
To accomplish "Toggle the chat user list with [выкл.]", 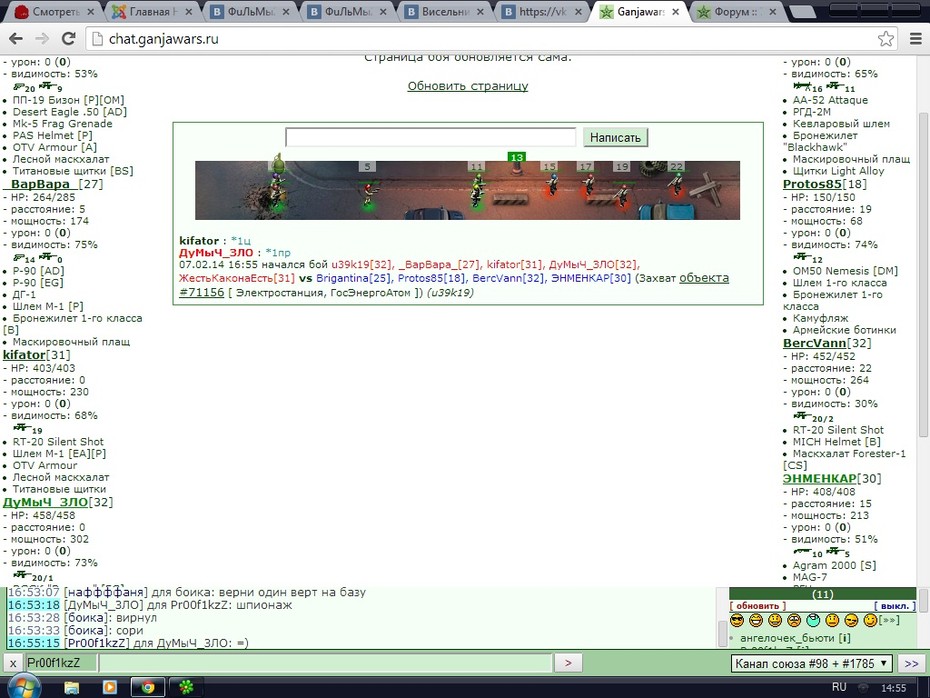I will [x=894, y=606].
